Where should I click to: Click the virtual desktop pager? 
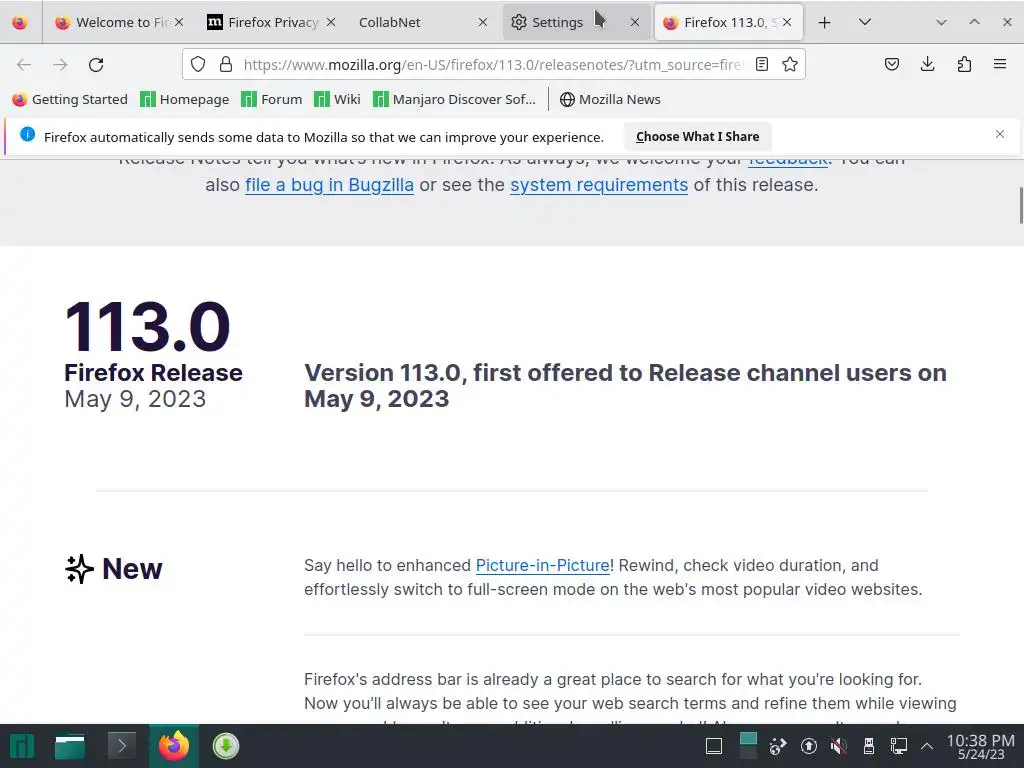pos(748,746)
